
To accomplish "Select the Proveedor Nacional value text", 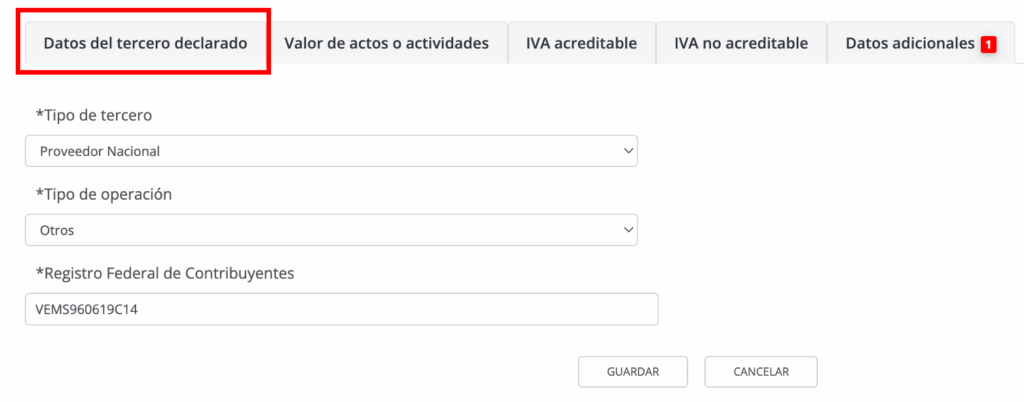I will [100, 152].
